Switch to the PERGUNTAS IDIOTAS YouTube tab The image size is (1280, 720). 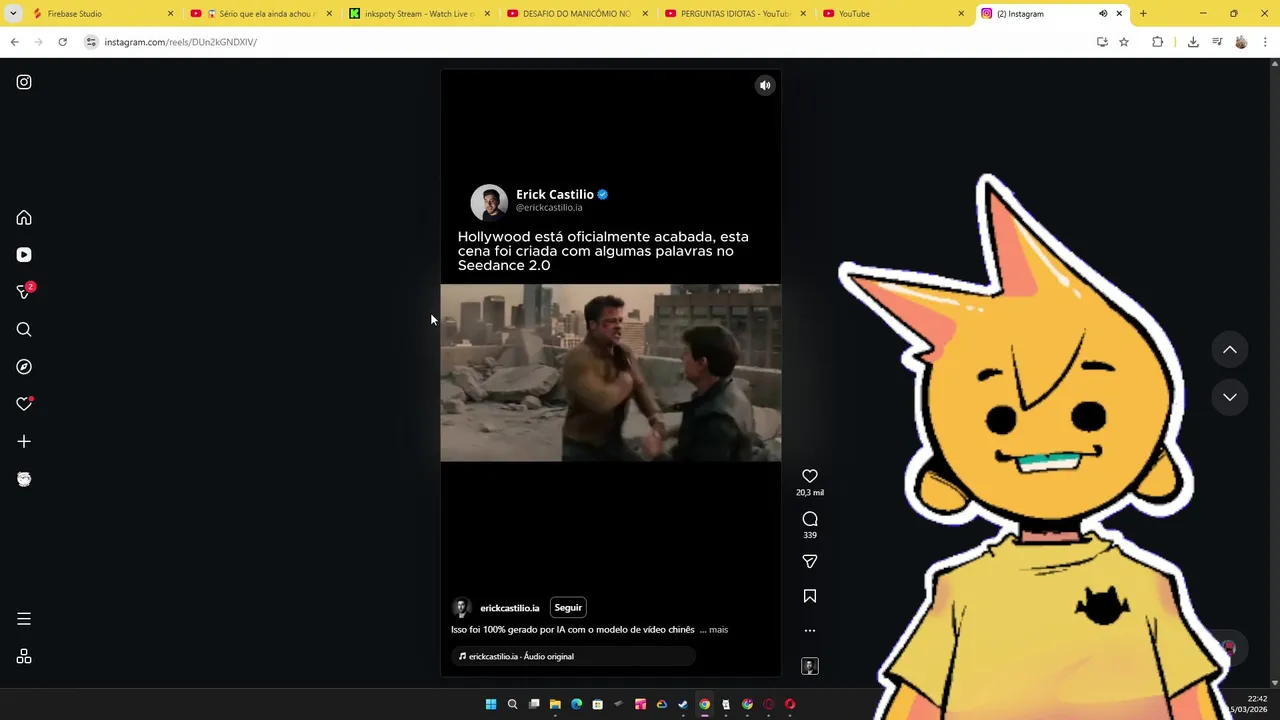pyautogui.click(x=736, y=14)
